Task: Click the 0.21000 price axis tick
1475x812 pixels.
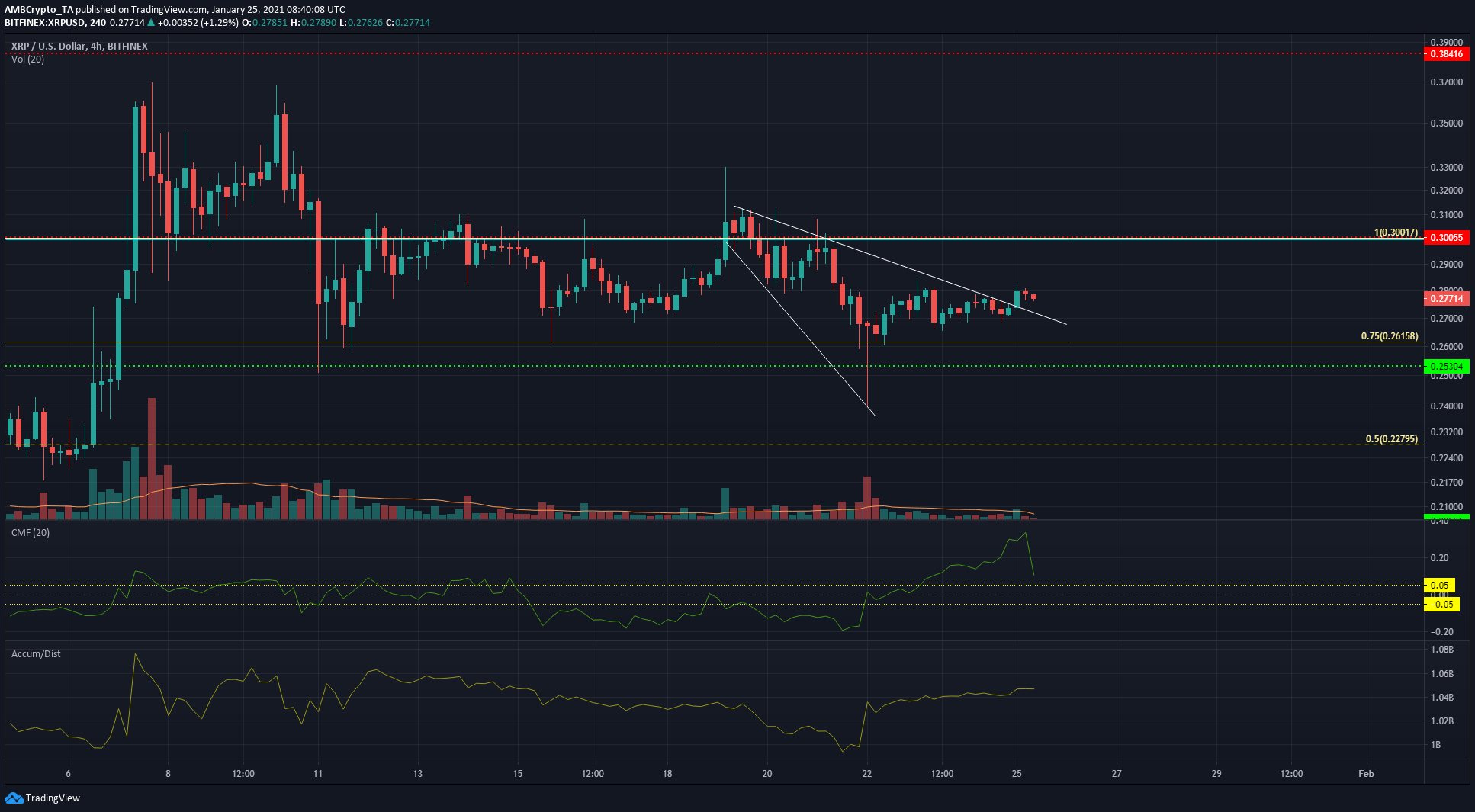Action: 1446,507
